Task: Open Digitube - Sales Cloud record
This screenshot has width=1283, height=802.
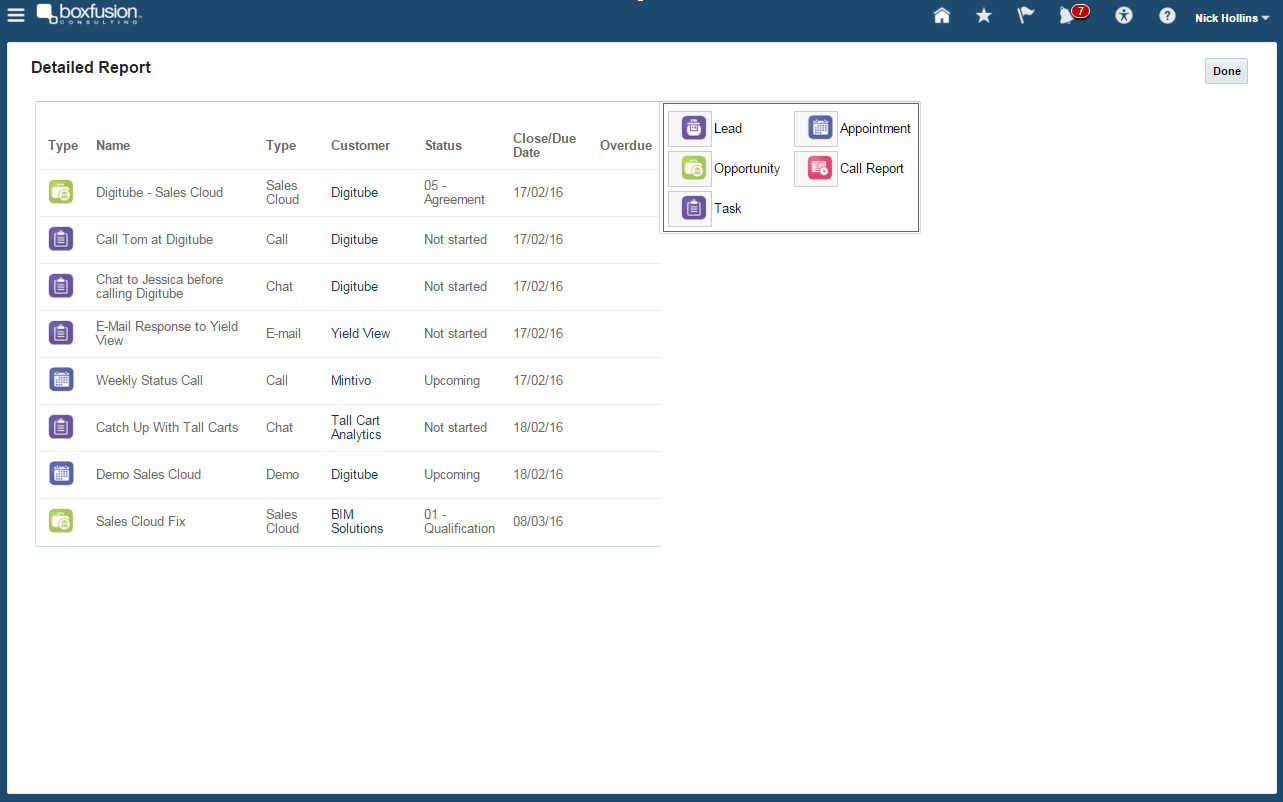Action: pyautogui.click(x=159, y=192)
